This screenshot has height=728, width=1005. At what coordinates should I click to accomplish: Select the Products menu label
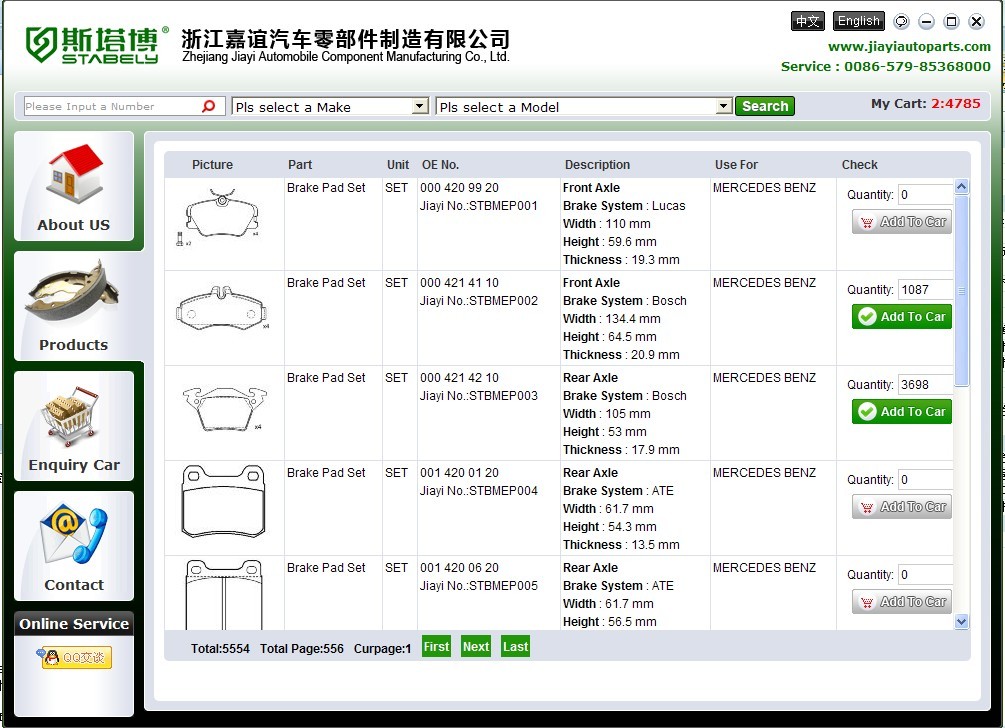74,345
